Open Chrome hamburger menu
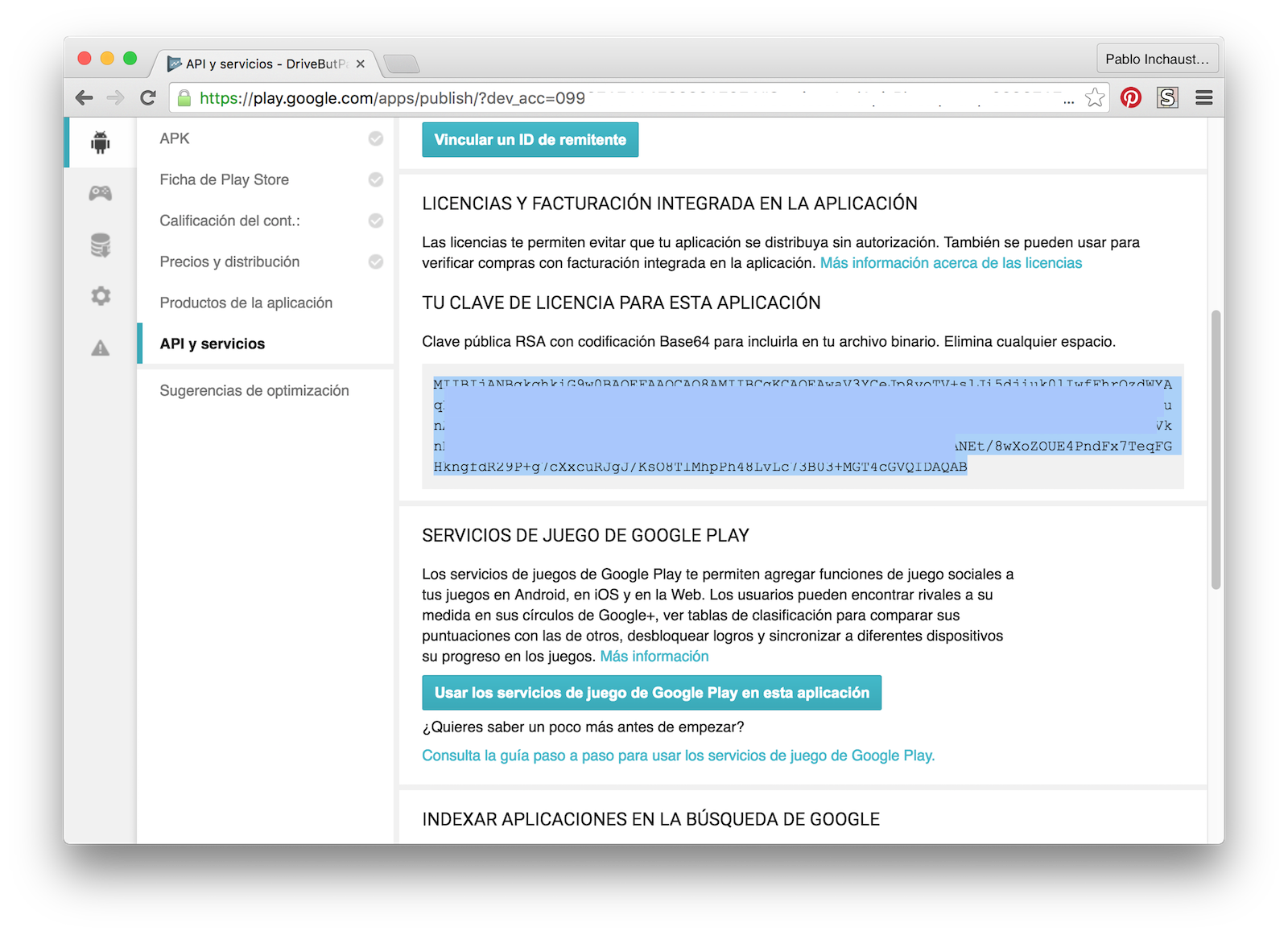Screen dimensions: 1288x935 [1204, 98]
